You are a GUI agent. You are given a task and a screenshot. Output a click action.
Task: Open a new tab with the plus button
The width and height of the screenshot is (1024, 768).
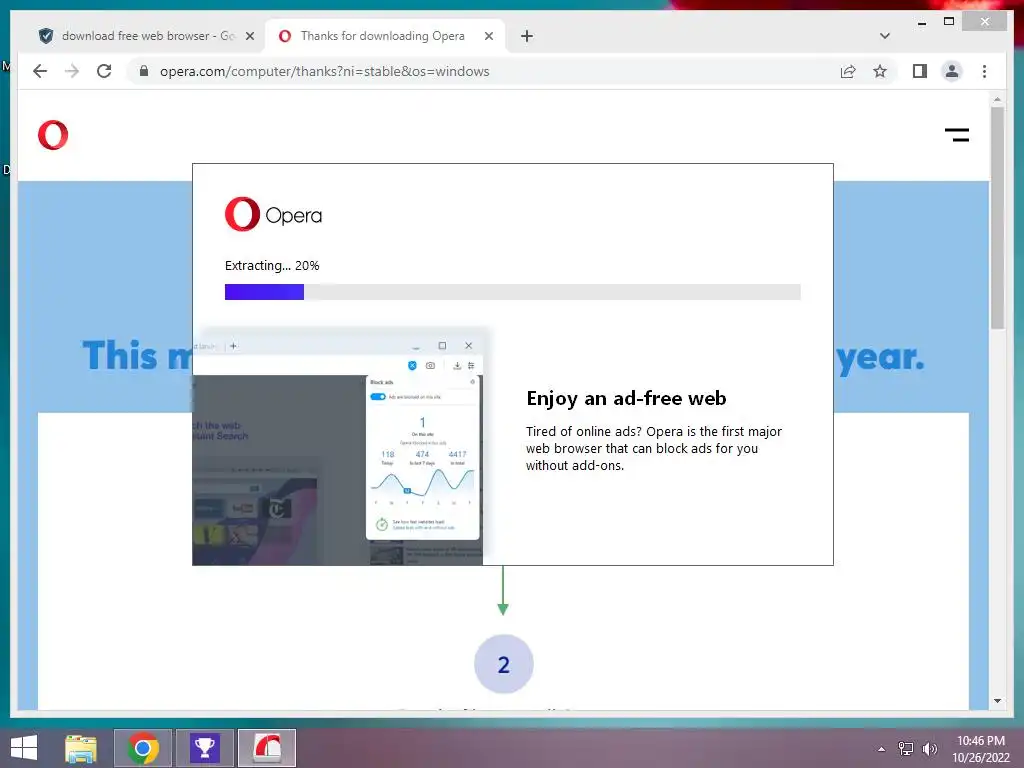pyautogui.click(x=527, y=36)
